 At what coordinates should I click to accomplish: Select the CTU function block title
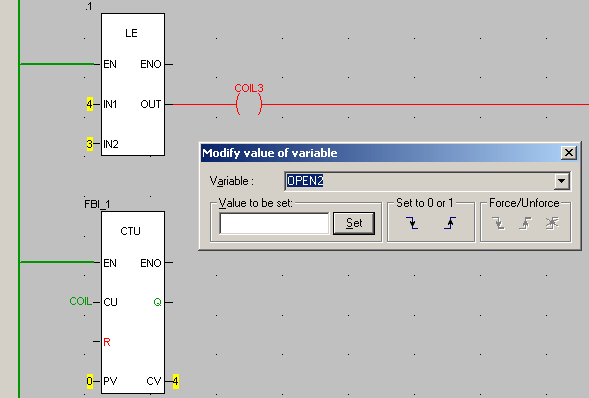click(x=130, y=231)
